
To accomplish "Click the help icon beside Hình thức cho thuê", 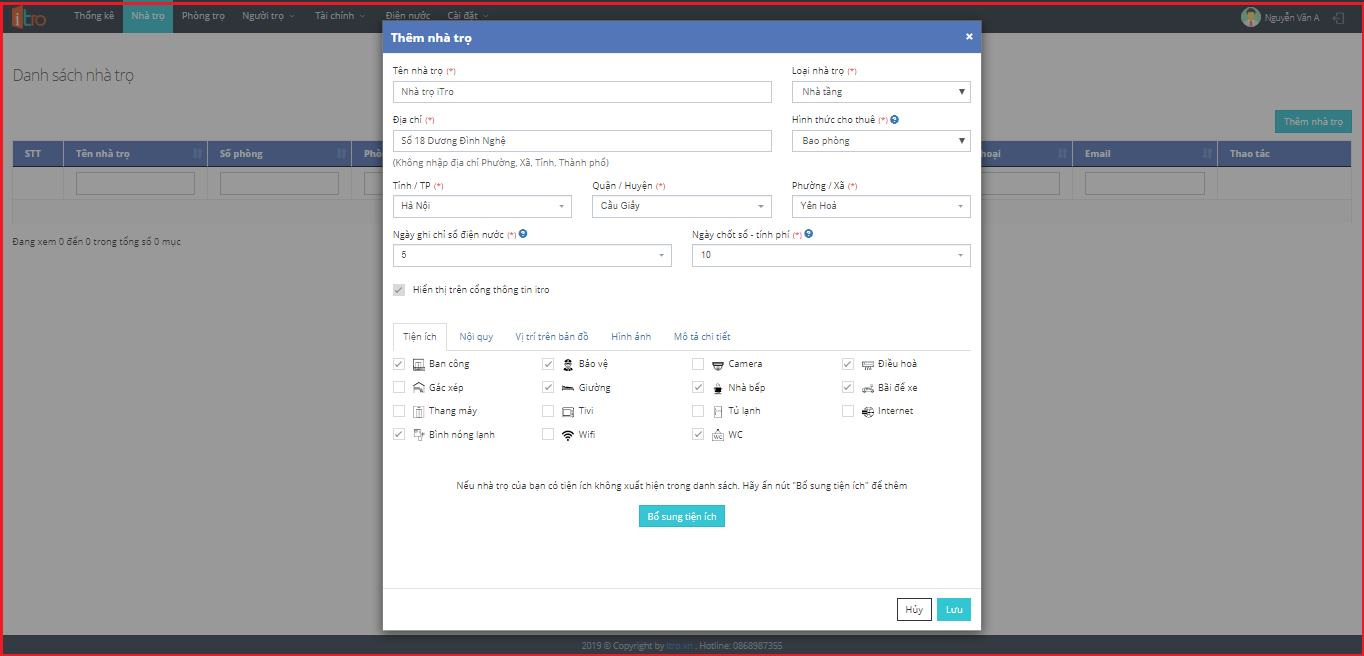I will (x=895, y=120).
